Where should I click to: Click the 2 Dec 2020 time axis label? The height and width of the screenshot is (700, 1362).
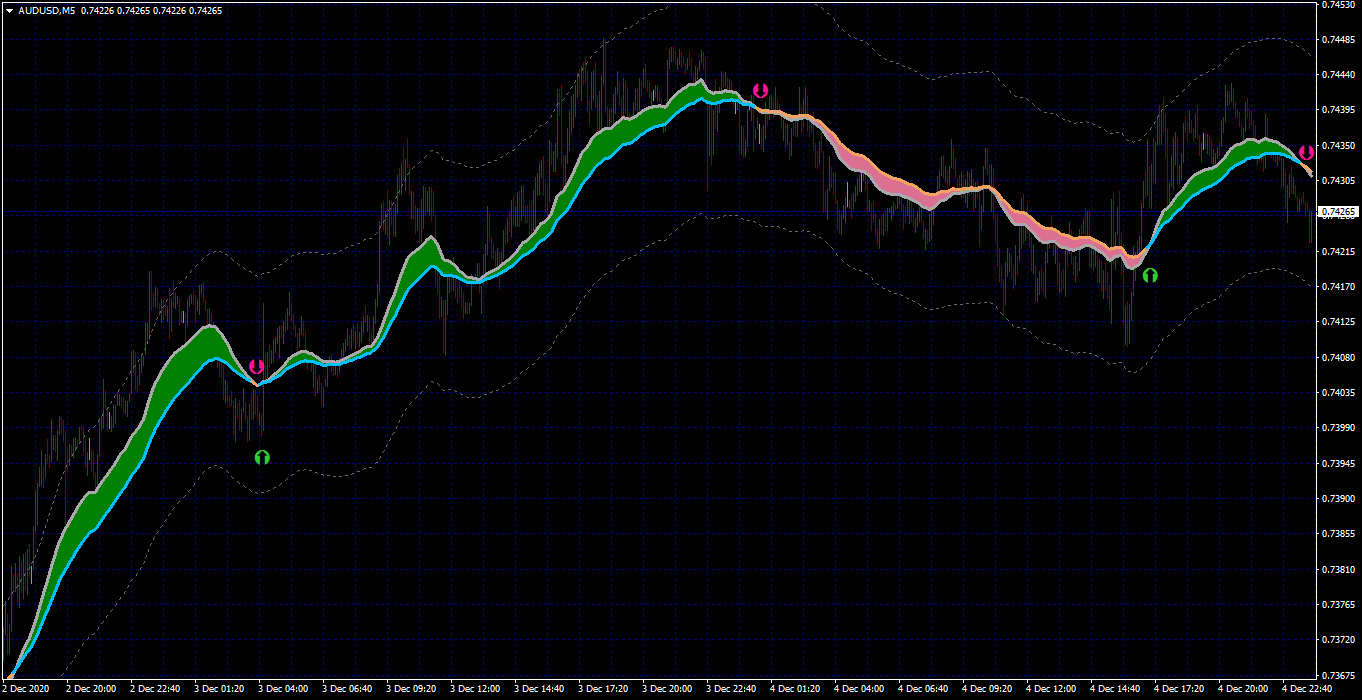coord(27,689)
